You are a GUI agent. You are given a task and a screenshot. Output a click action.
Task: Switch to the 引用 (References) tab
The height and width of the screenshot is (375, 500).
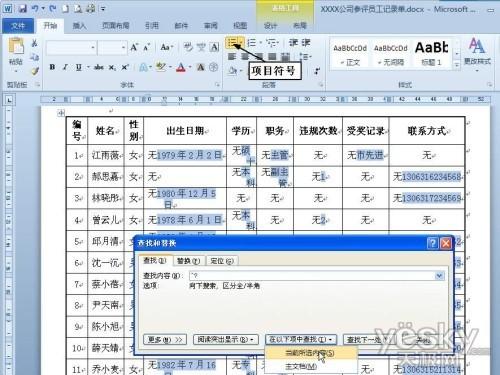[151, 25]
